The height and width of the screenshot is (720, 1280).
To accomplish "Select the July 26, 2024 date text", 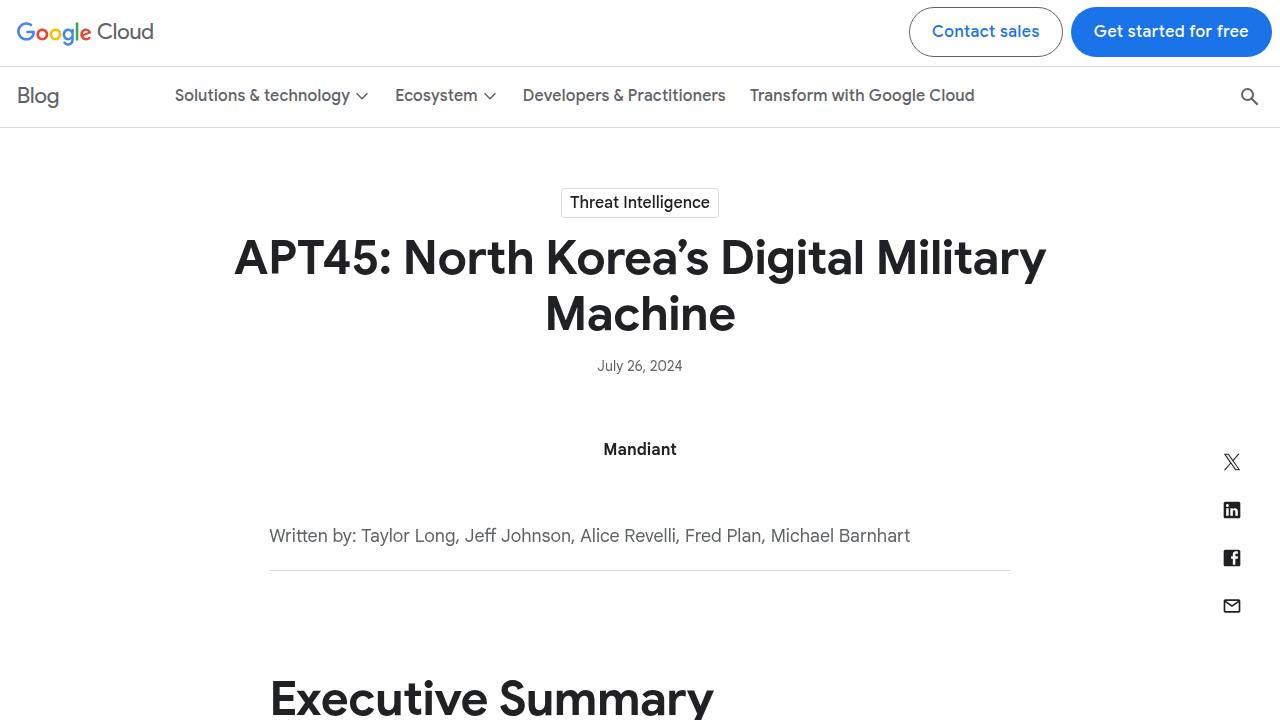I will click(640, 366).
